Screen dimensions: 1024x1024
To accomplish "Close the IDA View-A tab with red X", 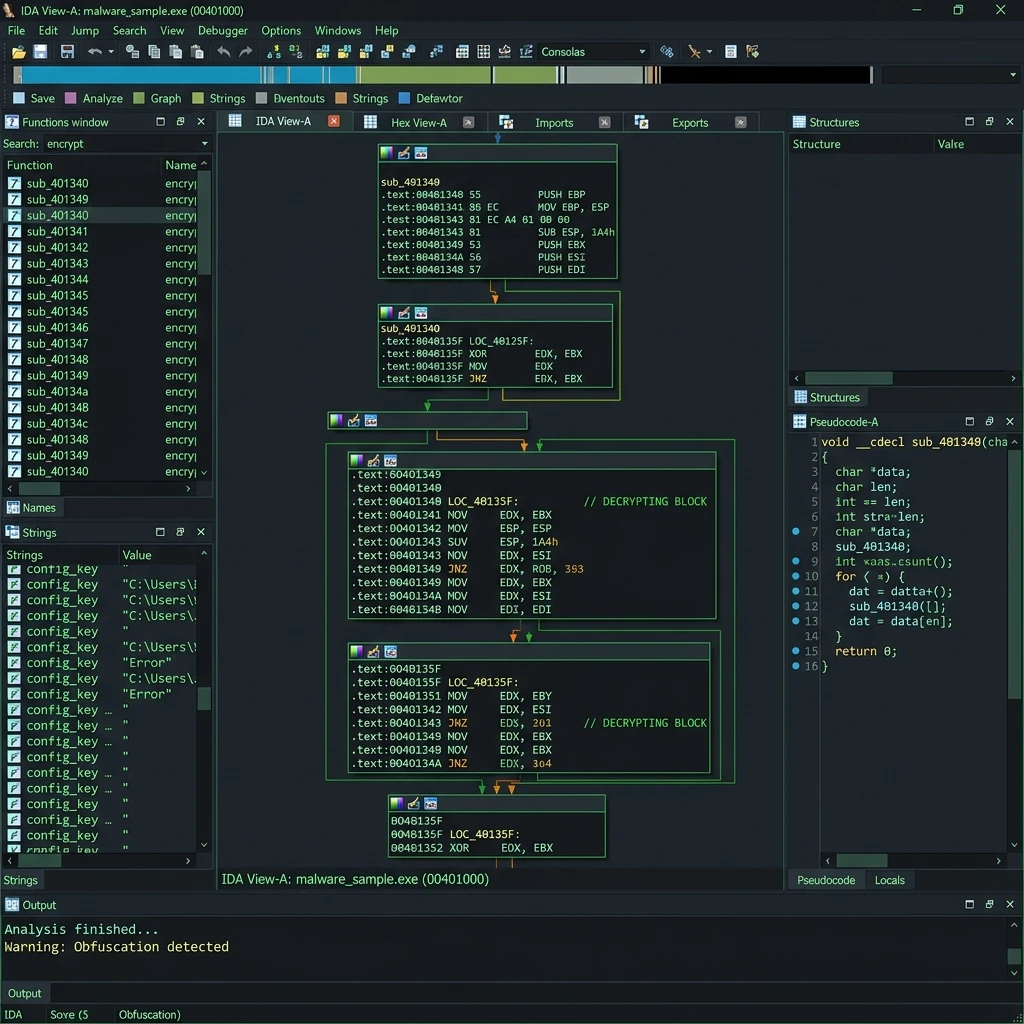I will coord(334,121).
